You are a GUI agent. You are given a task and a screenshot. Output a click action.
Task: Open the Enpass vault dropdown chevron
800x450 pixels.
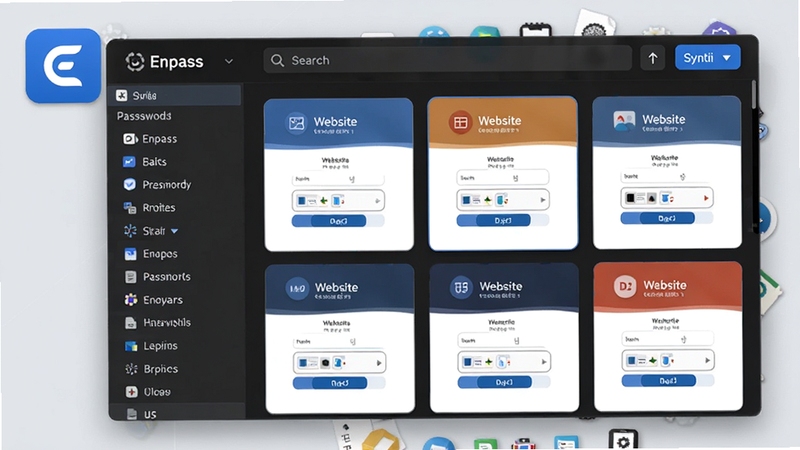coord(229,62)
